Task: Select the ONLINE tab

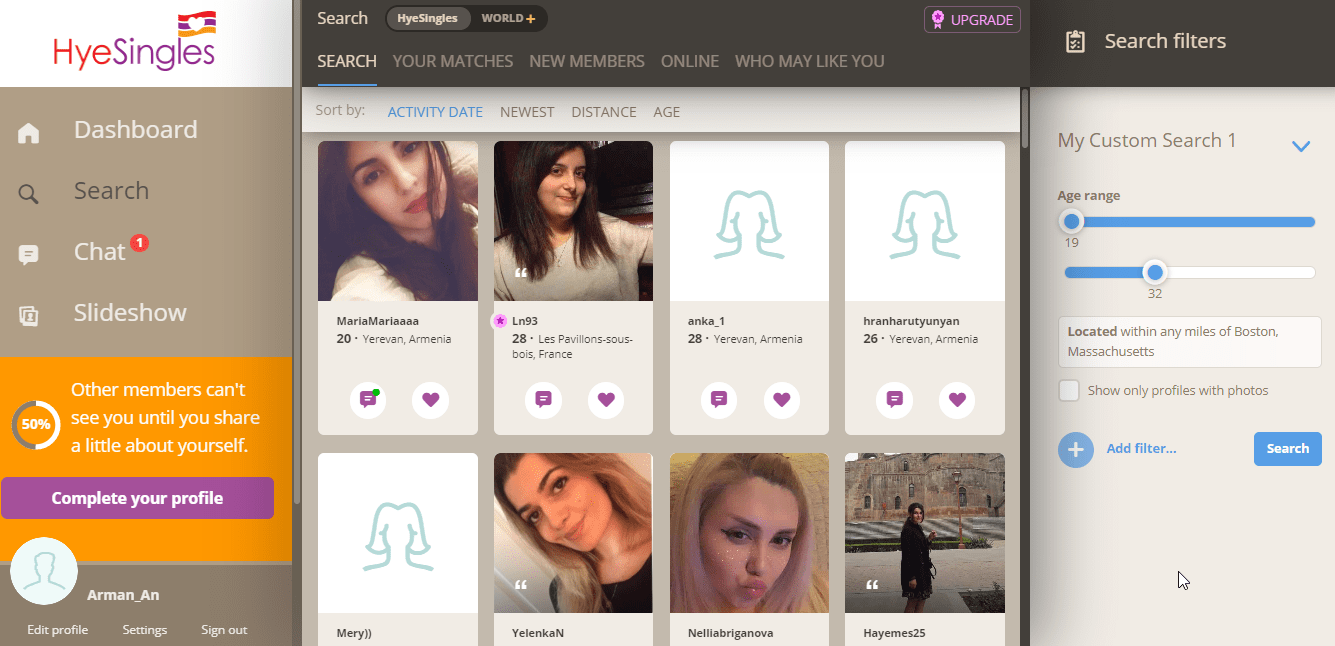Action: click(690, 61)
